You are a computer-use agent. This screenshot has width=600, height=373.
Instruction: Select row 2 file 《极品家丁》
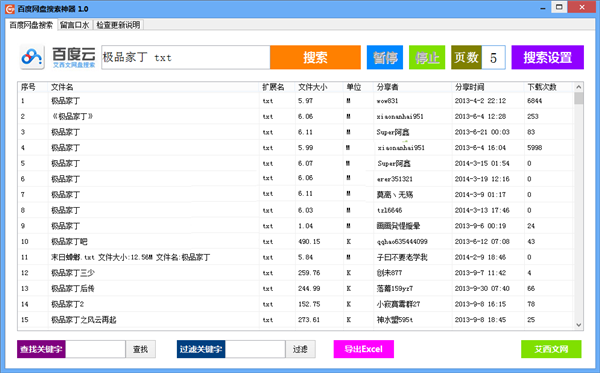72,116
